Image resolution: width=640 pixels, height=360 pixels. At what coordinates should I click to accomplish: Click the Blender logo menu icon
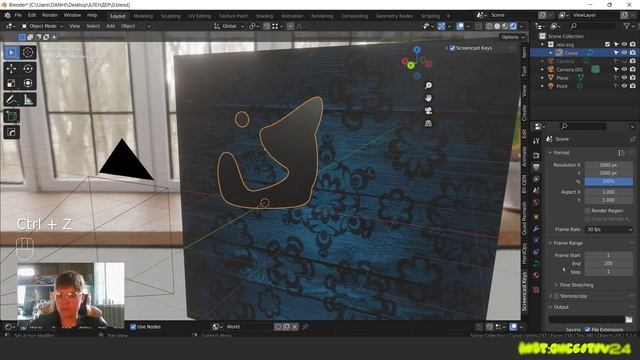click(x=7, y=16)
